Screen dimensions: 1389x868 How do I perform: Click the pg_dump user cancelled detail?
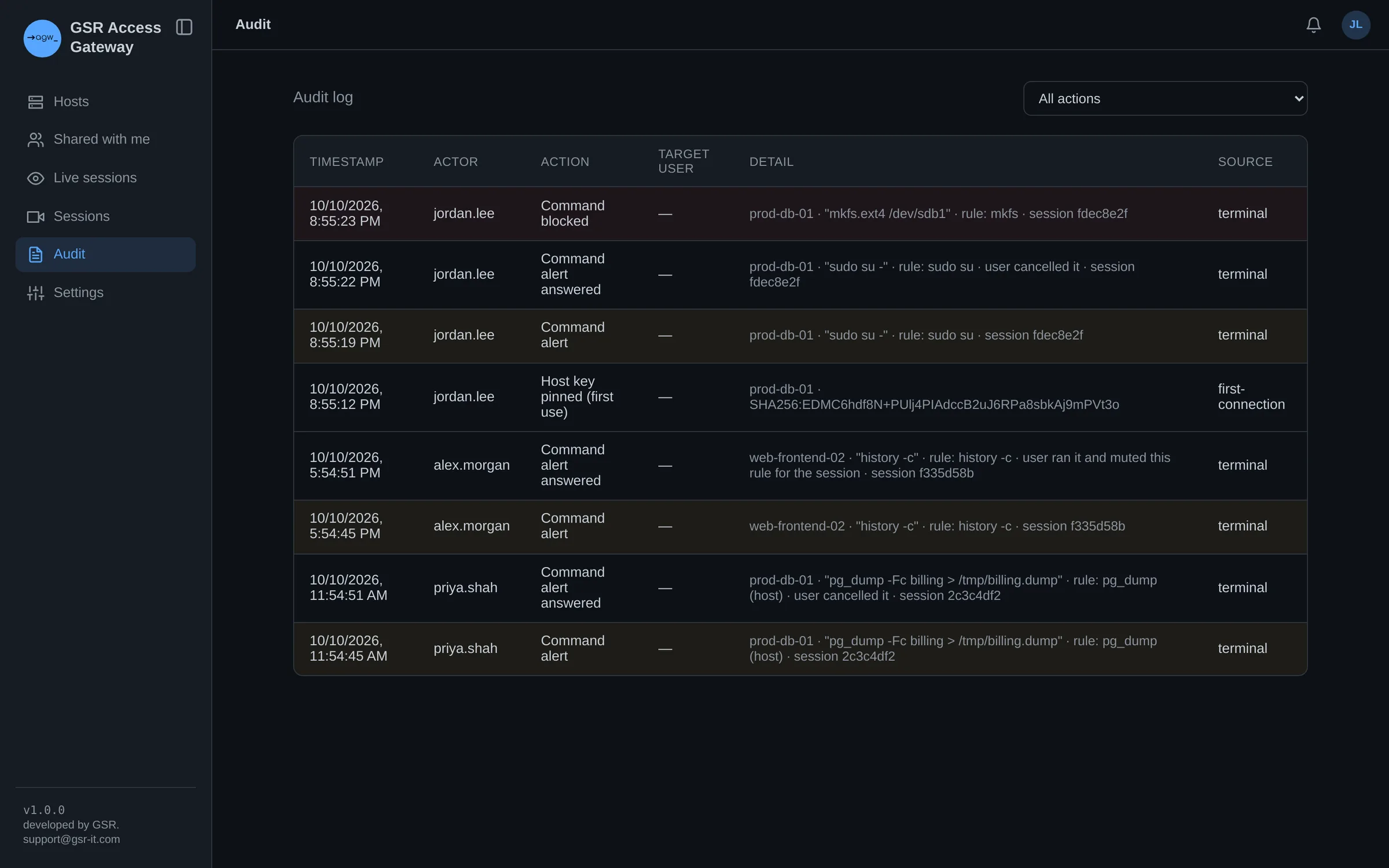[953, 588]
